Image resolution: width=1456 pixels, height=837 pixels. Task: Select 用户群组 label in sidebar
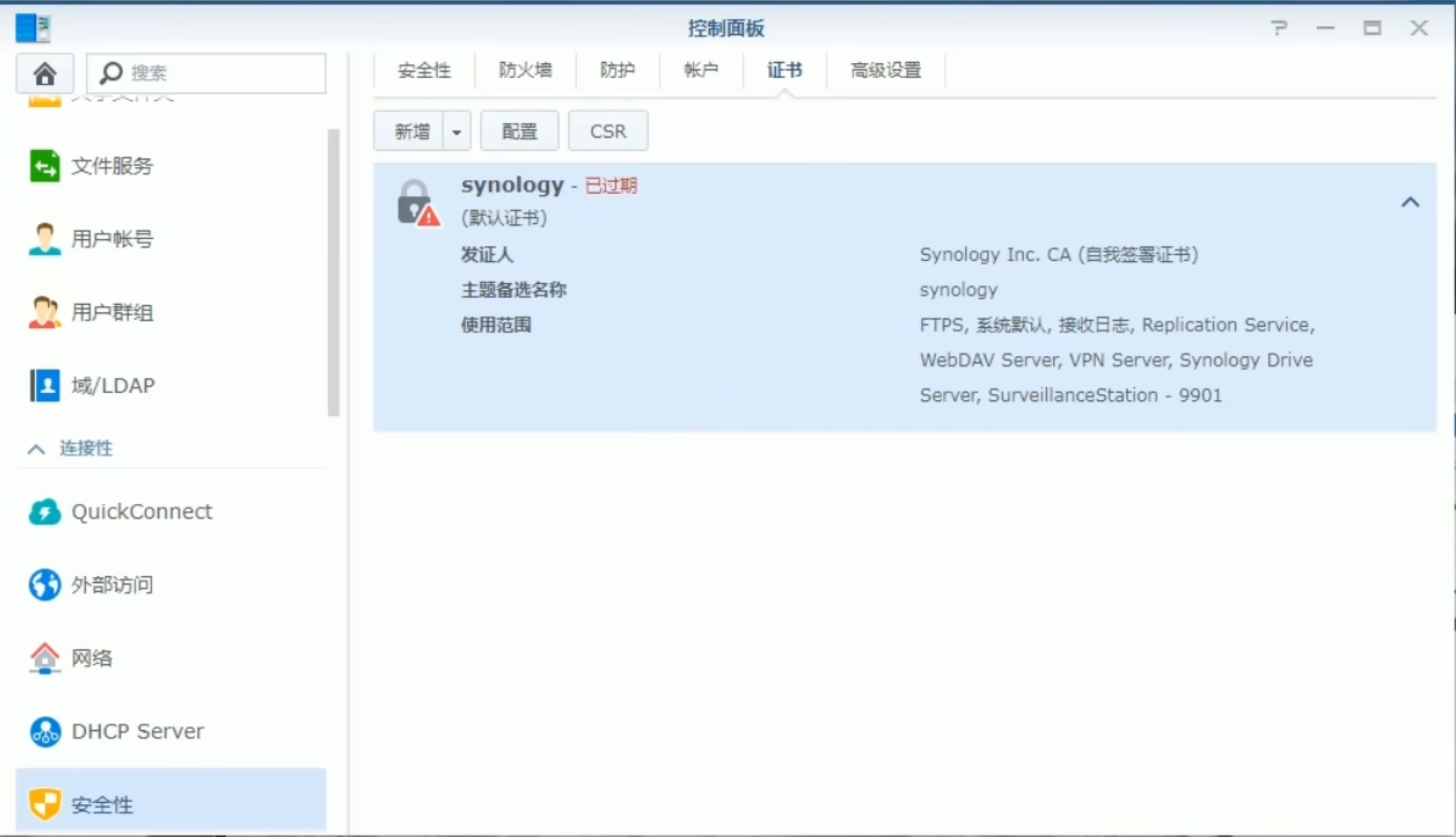pyautogui.click(x=112, y=312)
